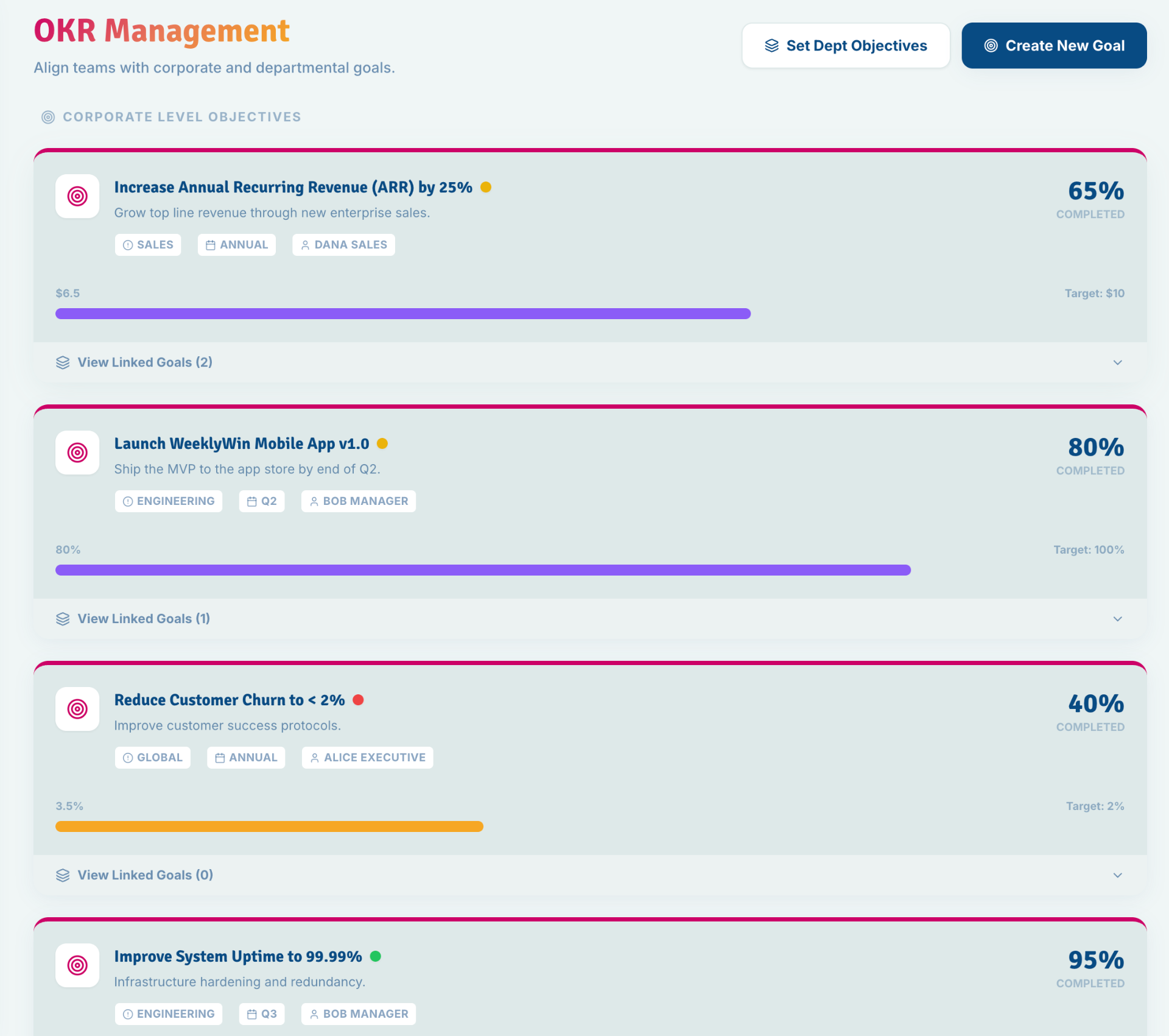Click the Target: $10 label
The width and height of the screenshot is (1169, 1036).
click(x=1094, y=294)
